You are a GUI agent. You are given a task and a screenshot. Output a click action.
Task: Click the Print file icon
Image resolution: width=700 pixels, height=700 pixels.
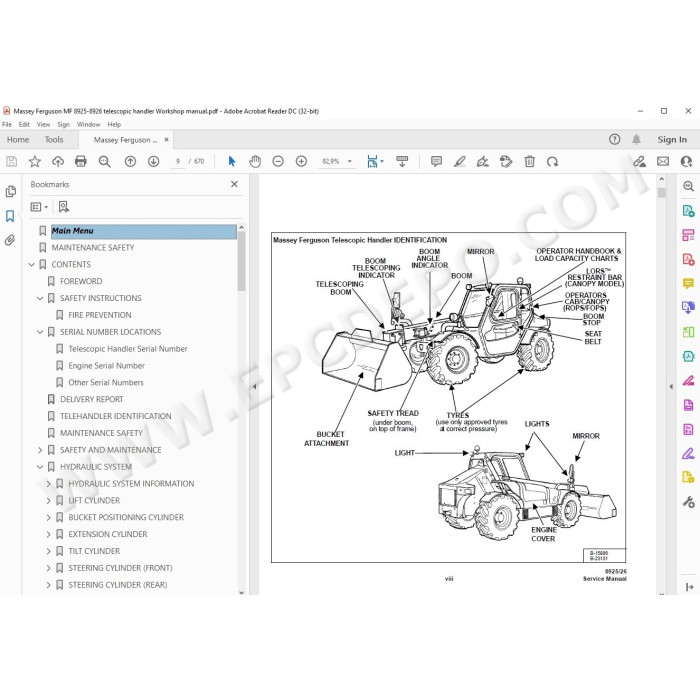[x=81, y=161]
